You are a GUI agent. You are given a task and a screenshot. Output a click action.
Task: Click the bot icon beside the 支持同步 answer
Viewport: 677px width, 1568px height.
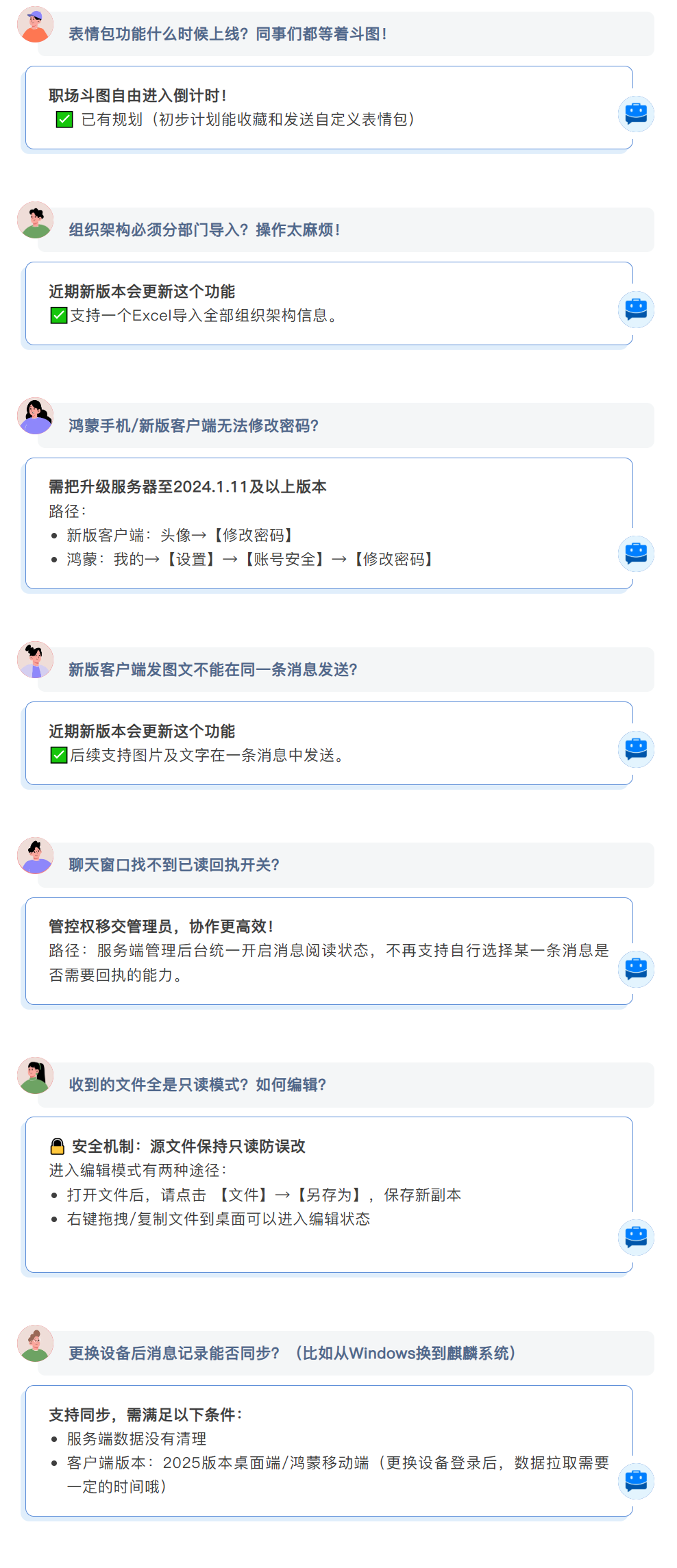tap(636, 1481)
